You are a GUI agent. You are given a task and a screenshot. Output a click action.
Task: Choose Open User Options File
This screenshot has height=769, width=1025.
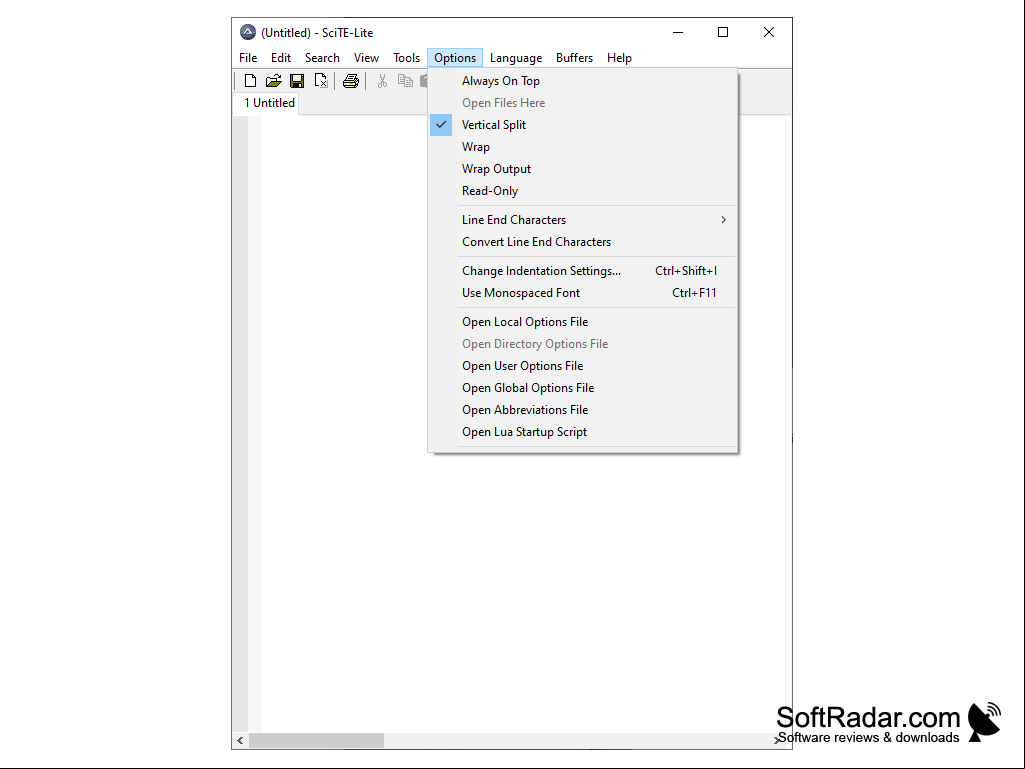pos(583,366)
